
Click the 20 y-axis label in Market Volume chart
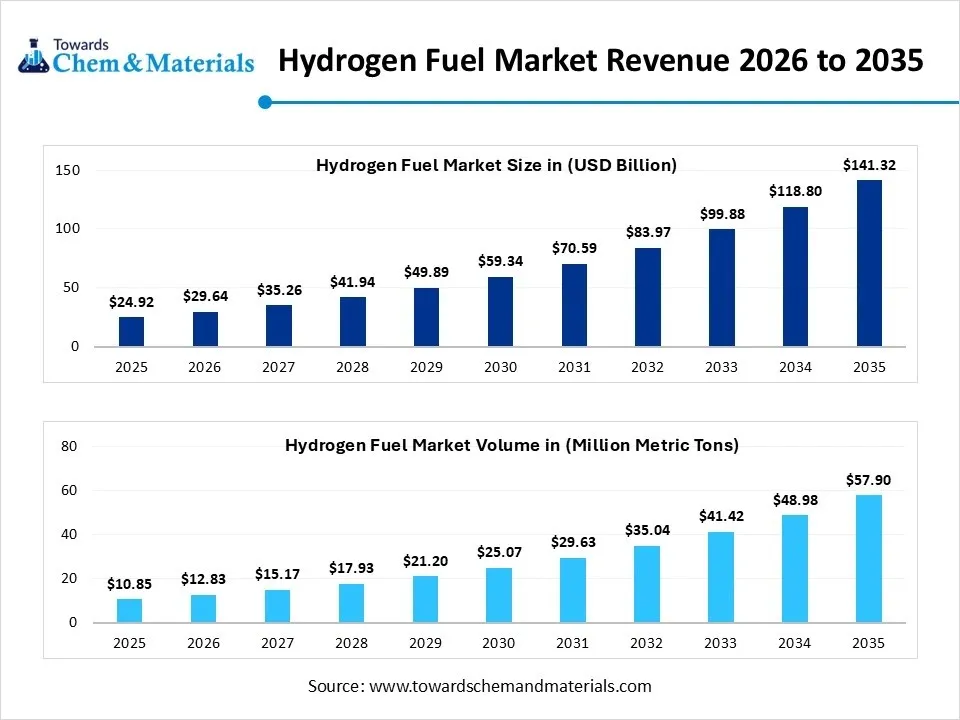pos(69,579)
